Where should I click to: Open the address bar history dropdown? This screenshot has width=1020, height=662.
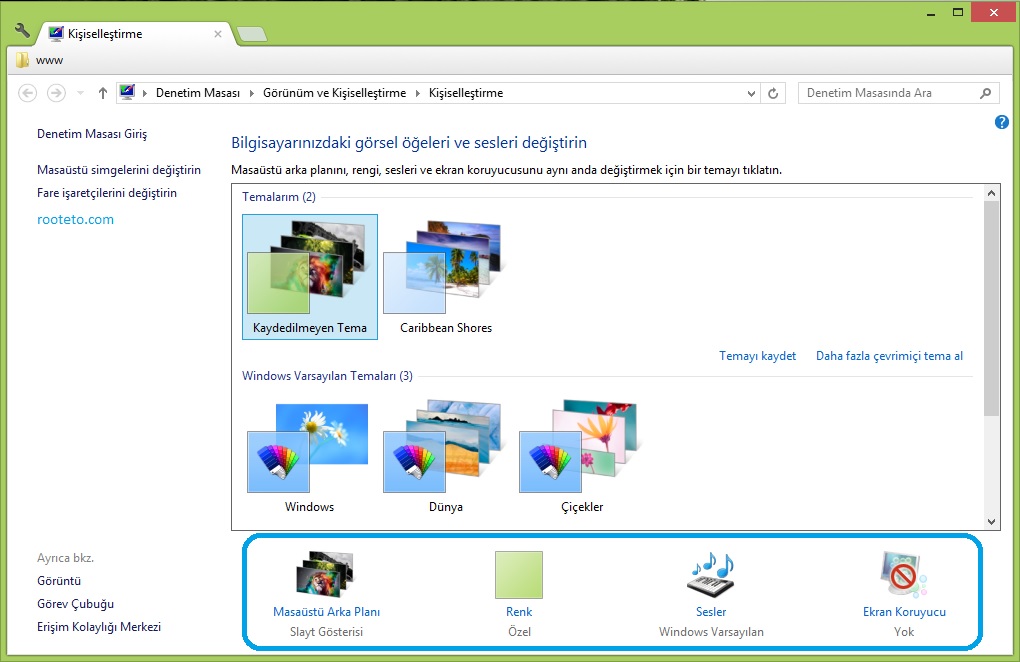(x=751, y=94)
